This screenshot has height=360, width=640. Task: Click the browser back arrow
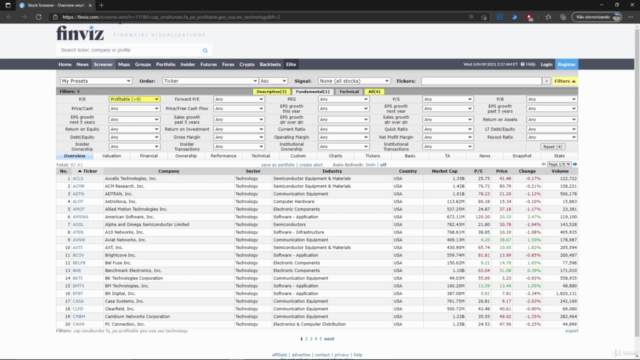pos(9,17)
